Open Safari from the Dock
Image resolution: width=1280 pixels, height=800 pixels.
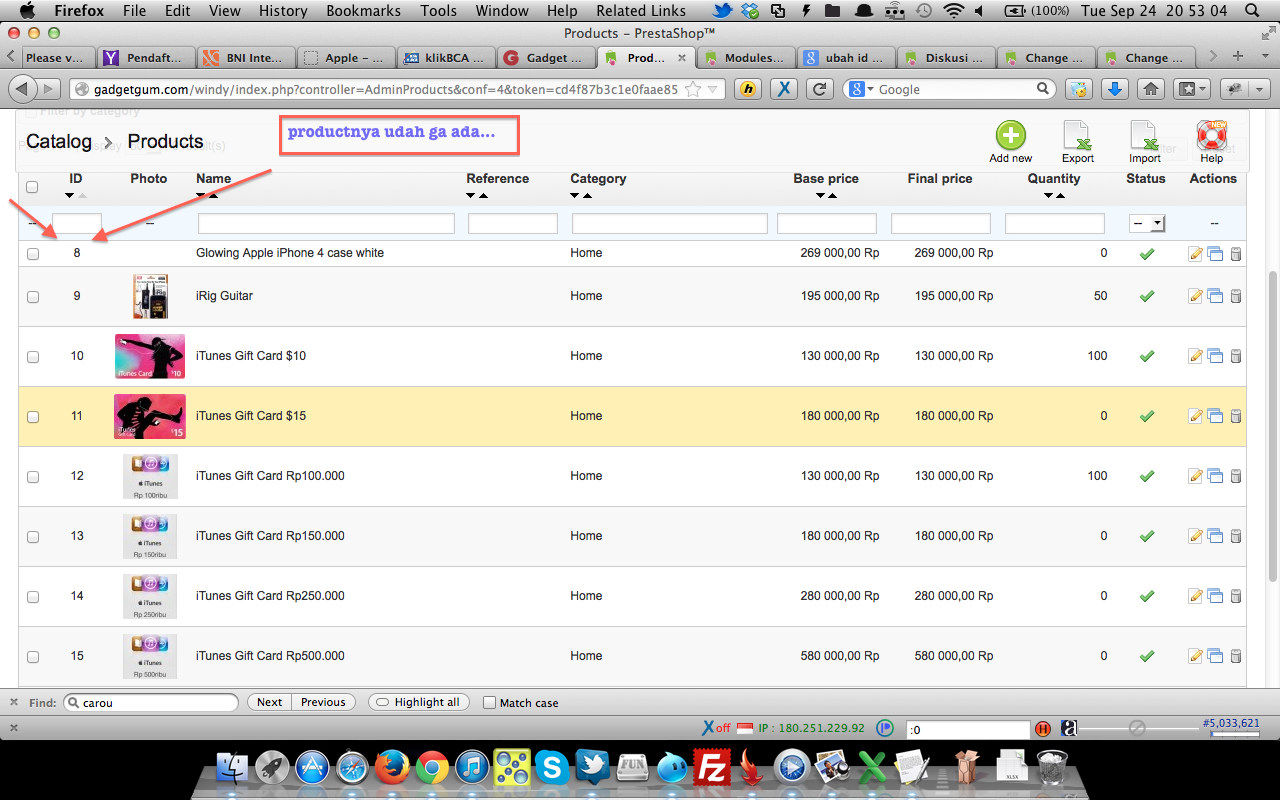pos(352,767)
